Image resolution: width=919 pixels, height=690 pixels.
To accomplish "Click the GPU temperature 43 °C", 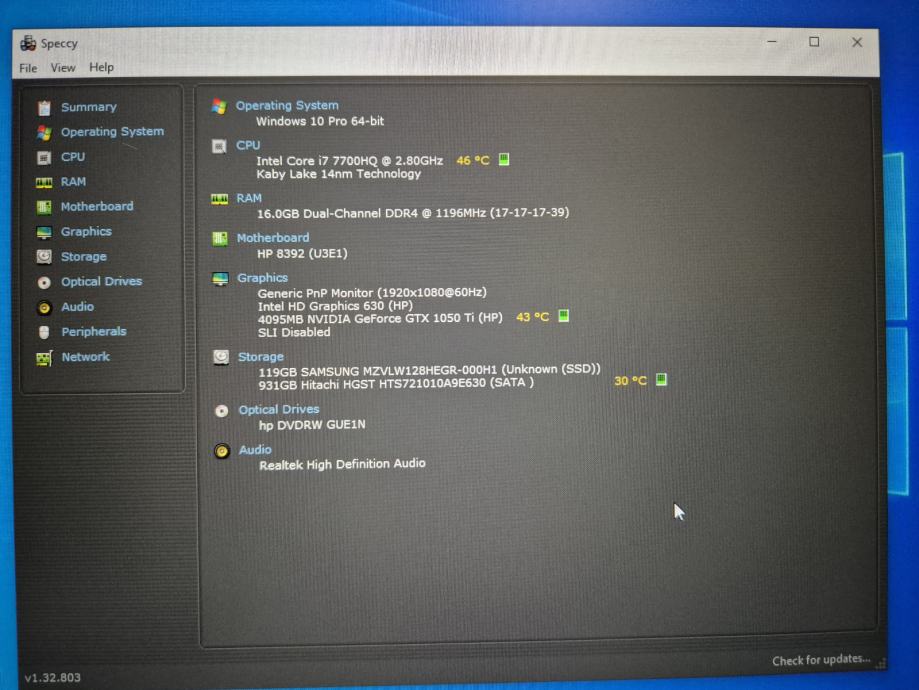I will click(x=532, y=317).
